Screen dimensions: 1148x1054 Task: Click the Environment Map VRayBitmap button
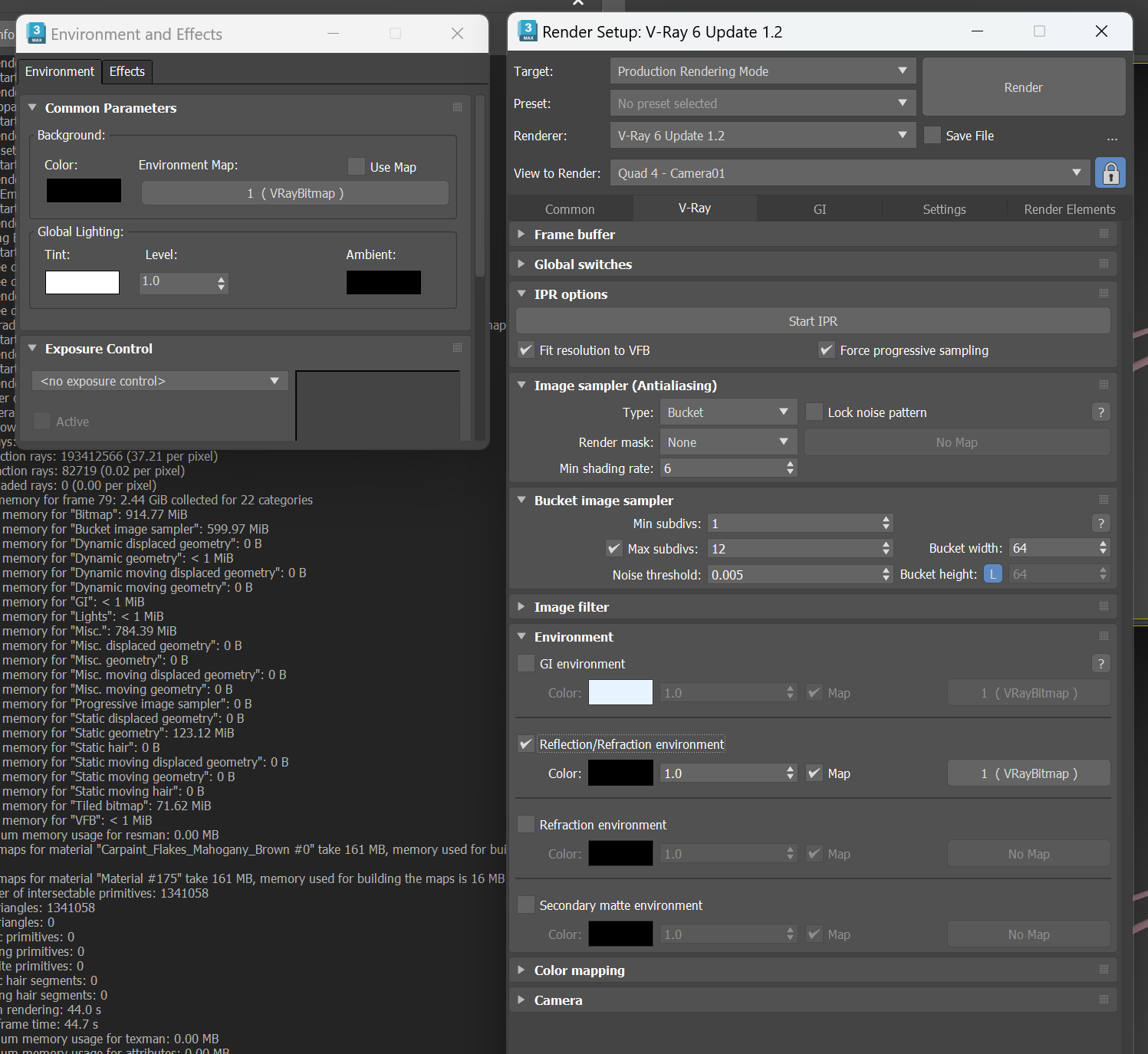pos(295,193)
